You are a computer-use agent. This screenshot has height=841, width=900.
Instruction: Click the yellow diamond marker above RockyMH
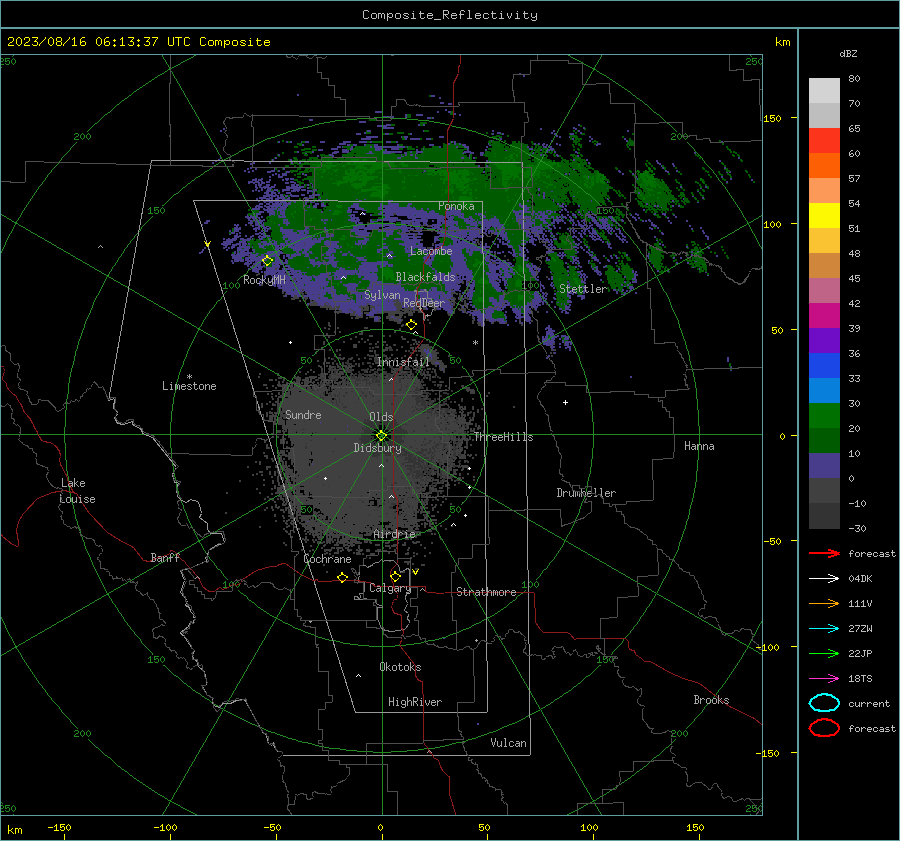pyautogui.click(x=267, y=261)
